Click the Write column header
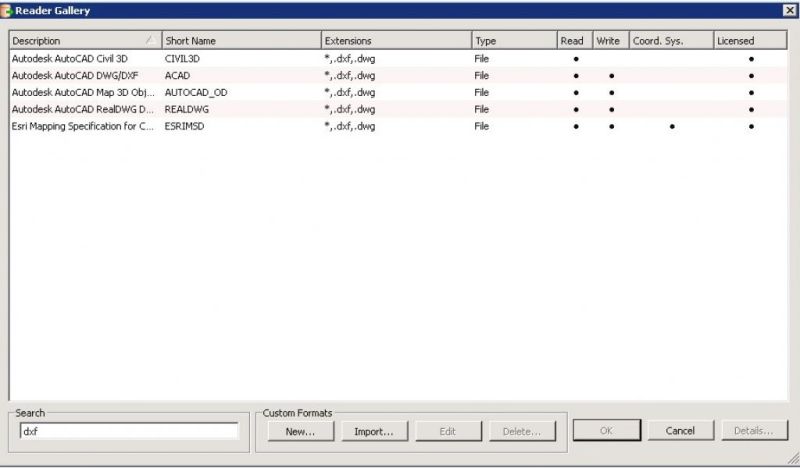Screen dimensions: 800x468 tap(611, 40)
